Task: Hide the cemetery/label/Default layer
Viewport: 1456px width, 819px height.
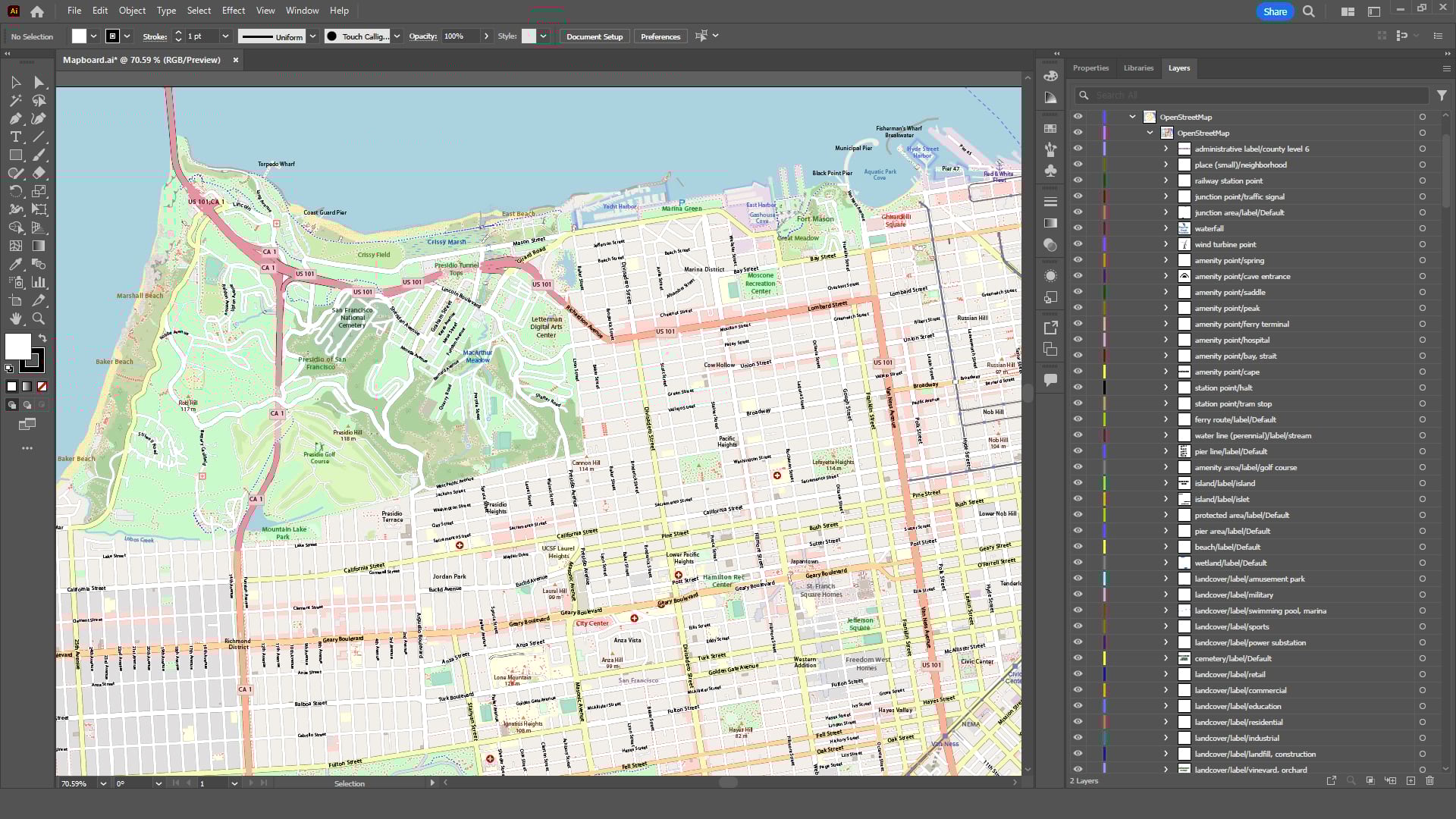Action: pyautogui.click(x=1078, y=658)
